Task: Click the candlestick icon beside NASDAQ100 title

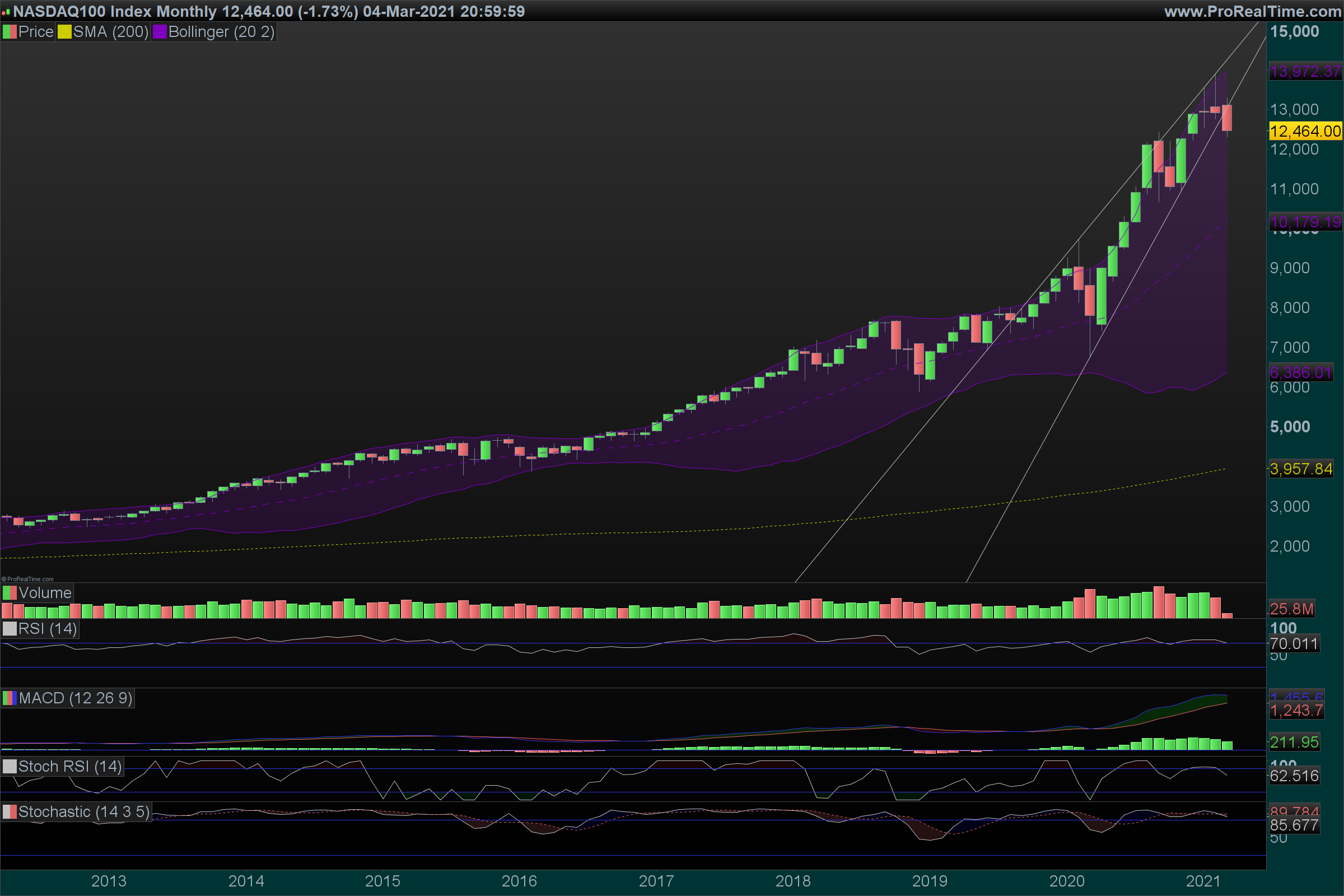Action: click(6, 11)
